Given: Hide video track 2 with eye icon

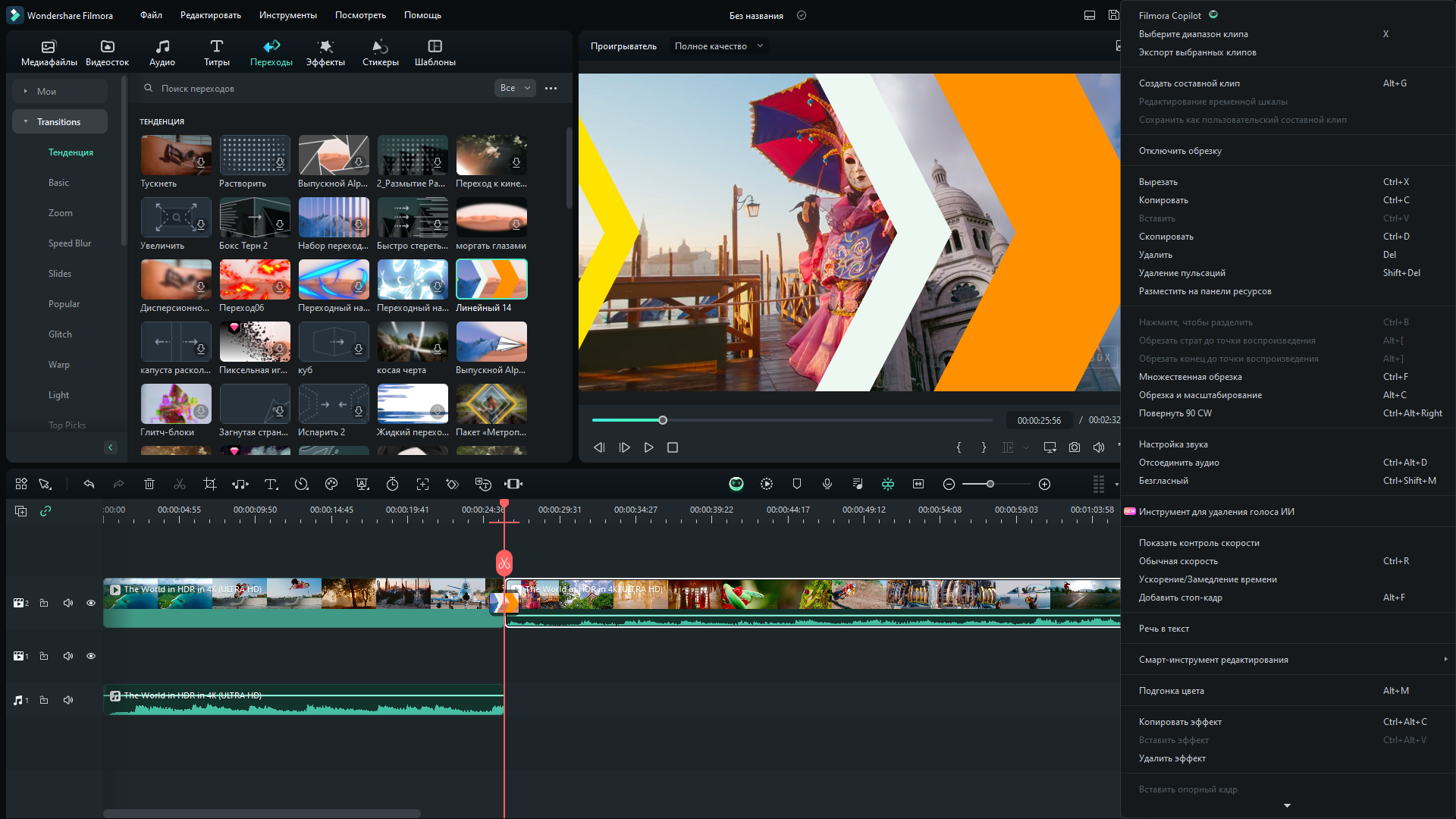Looking at the screenshot, I should [91, 603].
